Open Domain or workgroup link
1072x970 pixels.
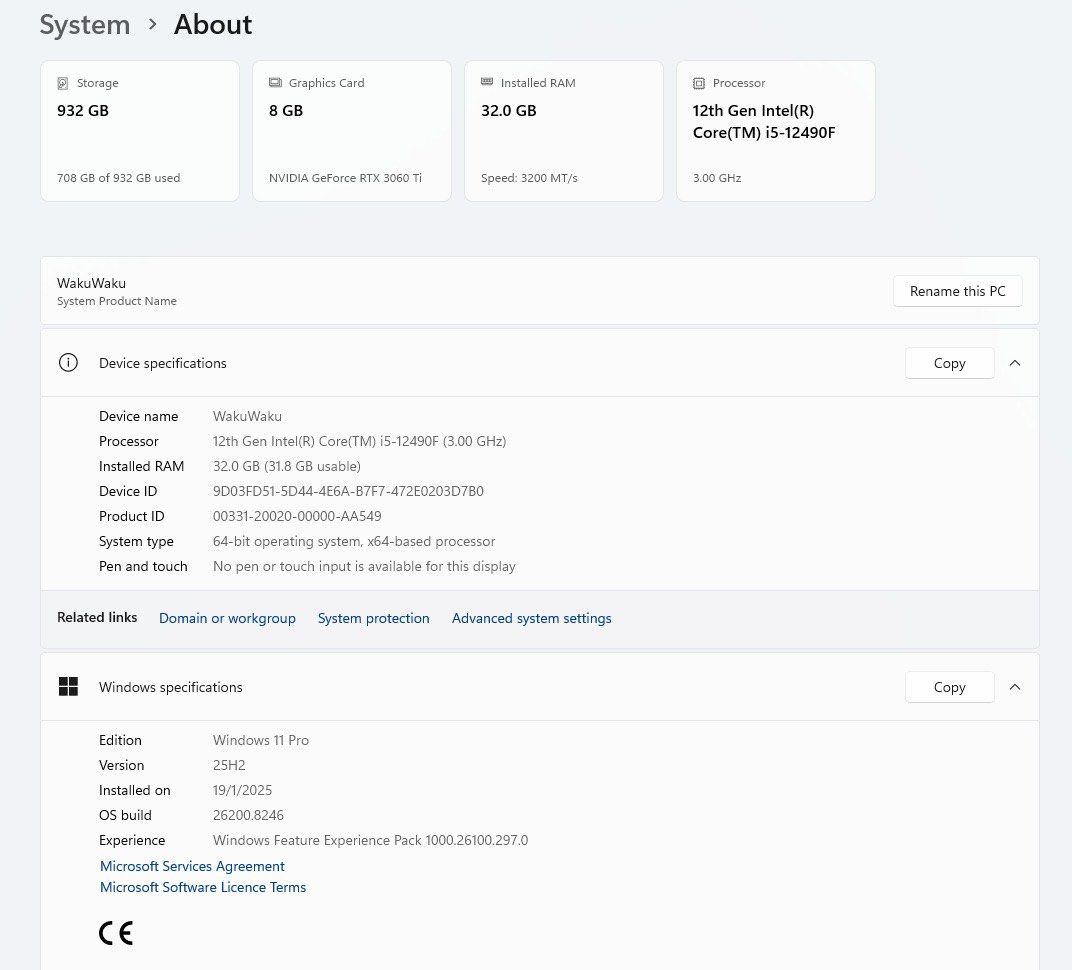[x=227, y=618]
